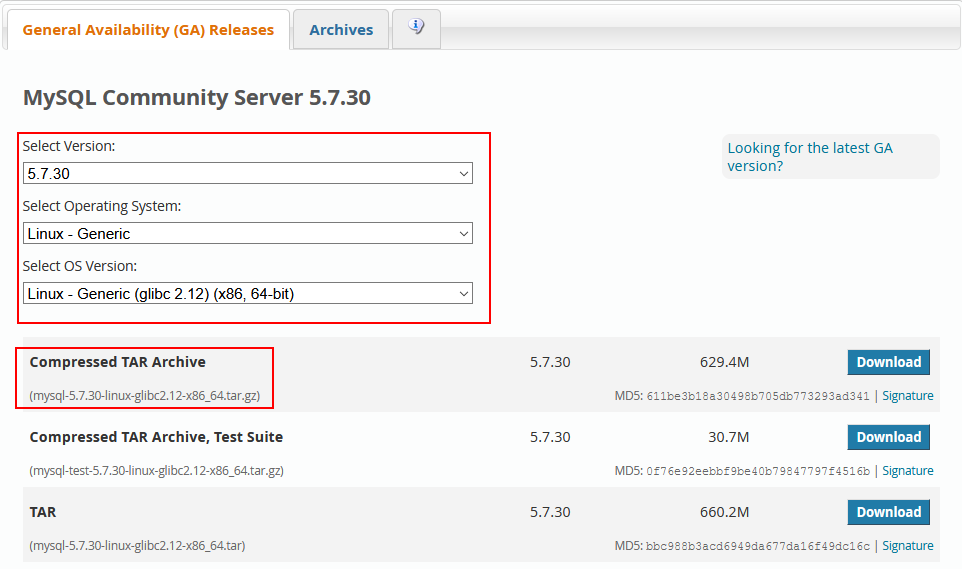Open Signature link for the TAR row

[907, 546]
